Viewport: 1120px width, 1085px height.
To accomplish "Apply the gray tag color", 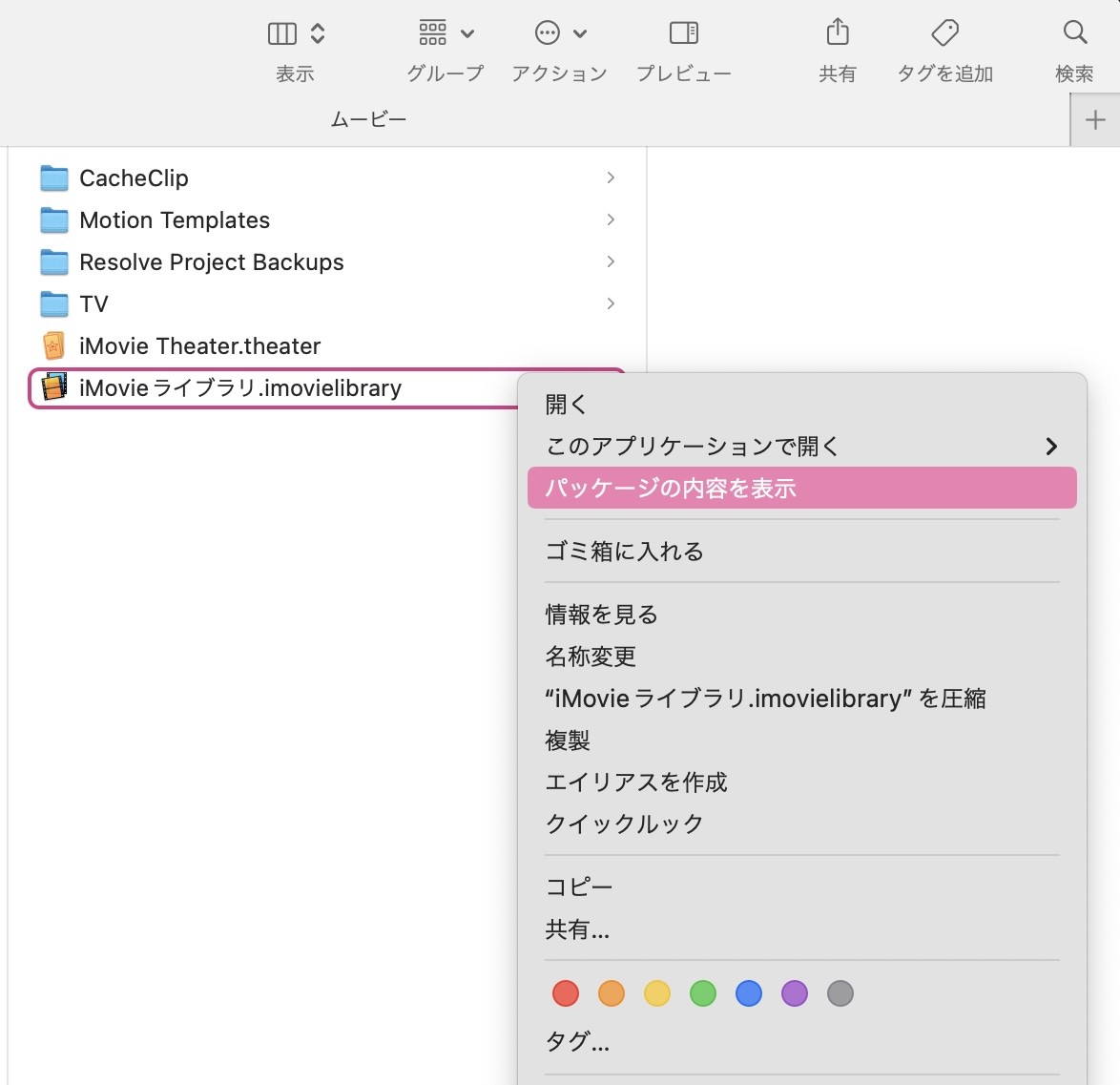I will click(x=840, y=992).
